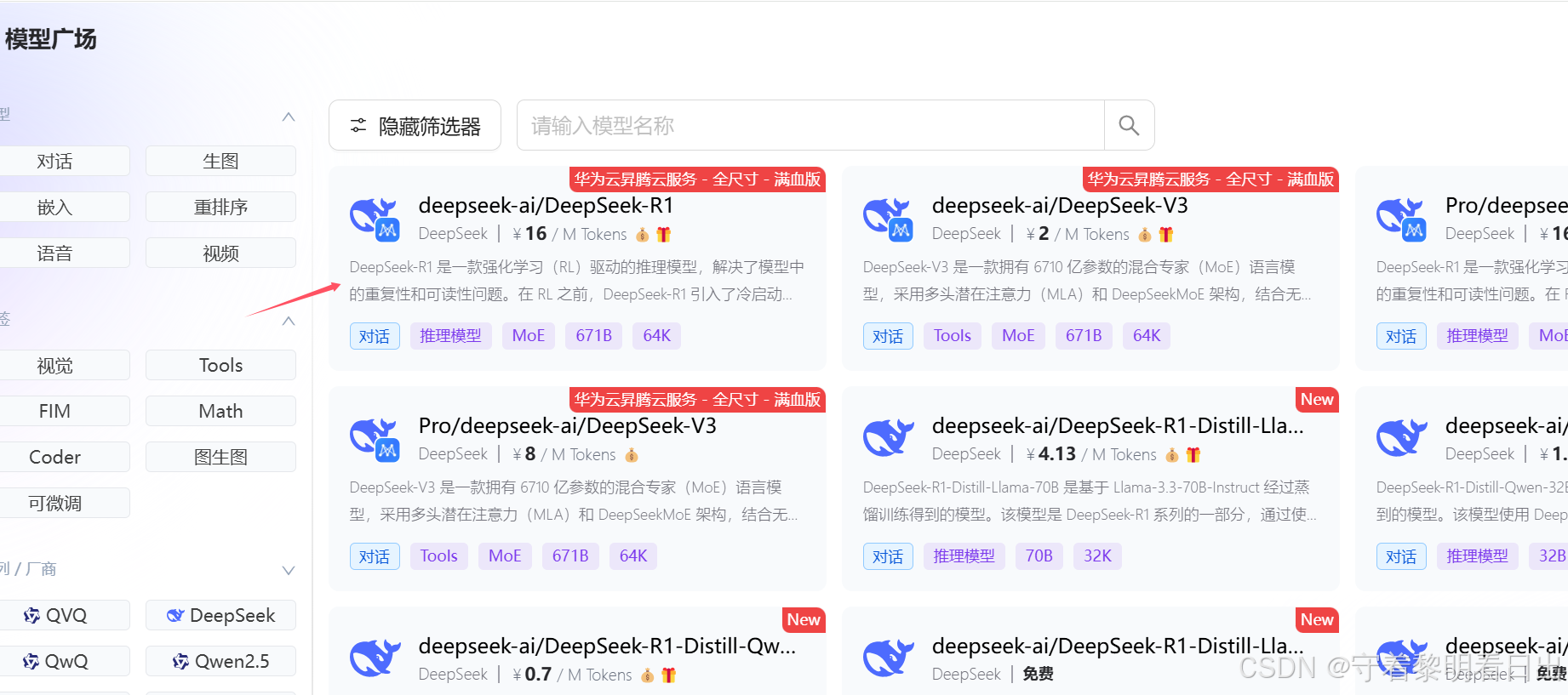Click the gift icon on DeepSeek-R1 card
1568x695 pixels.
click(x=664, y=234)
